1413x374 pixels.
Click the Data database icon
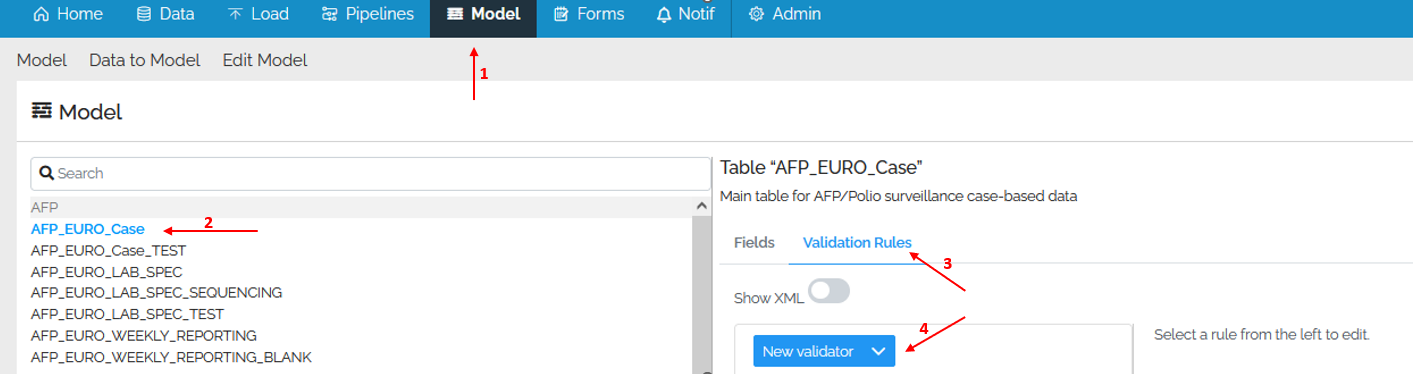click(144, 14)
